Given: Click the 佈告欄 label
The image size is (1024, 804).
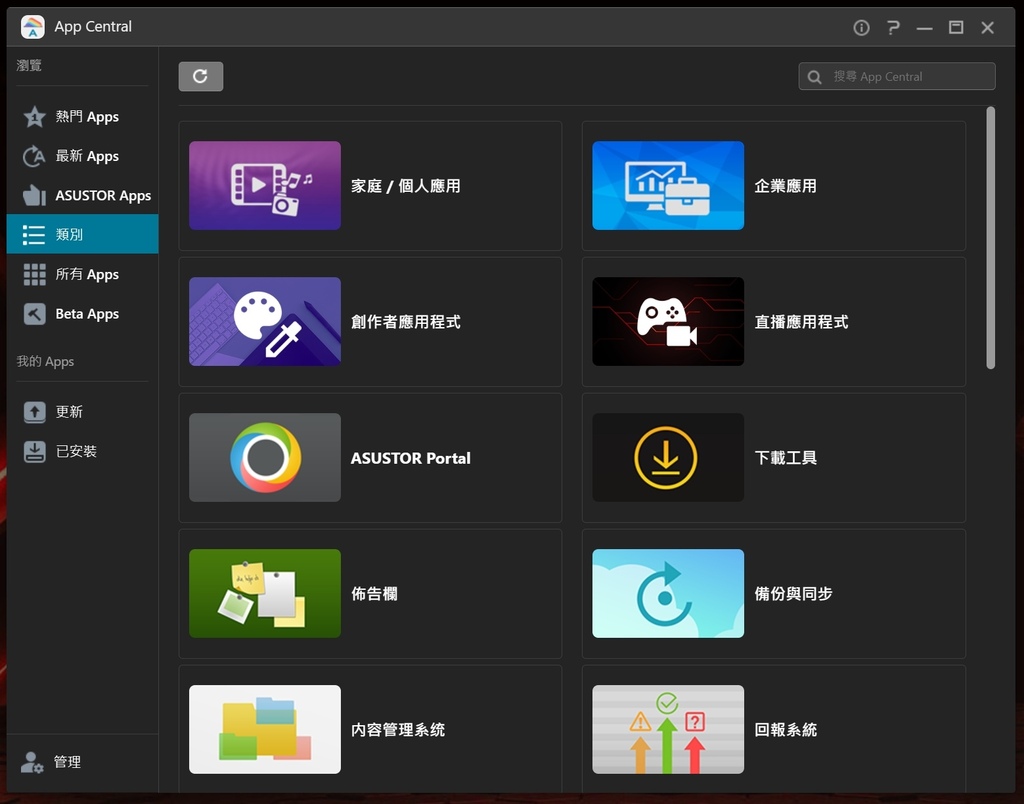Looking at the screenshot, I should click(x=374, y=594).
